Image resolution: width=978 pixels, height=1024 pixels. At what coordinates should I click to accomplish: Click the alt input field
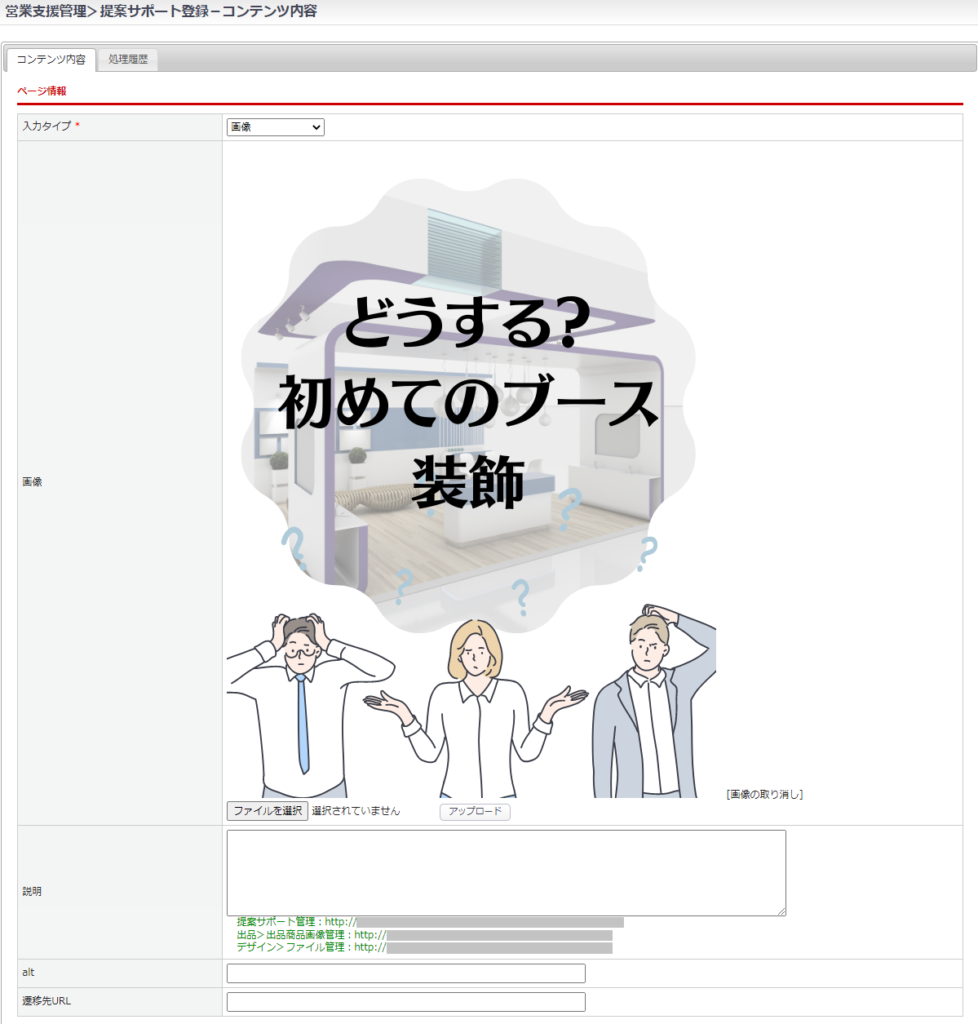406,974
